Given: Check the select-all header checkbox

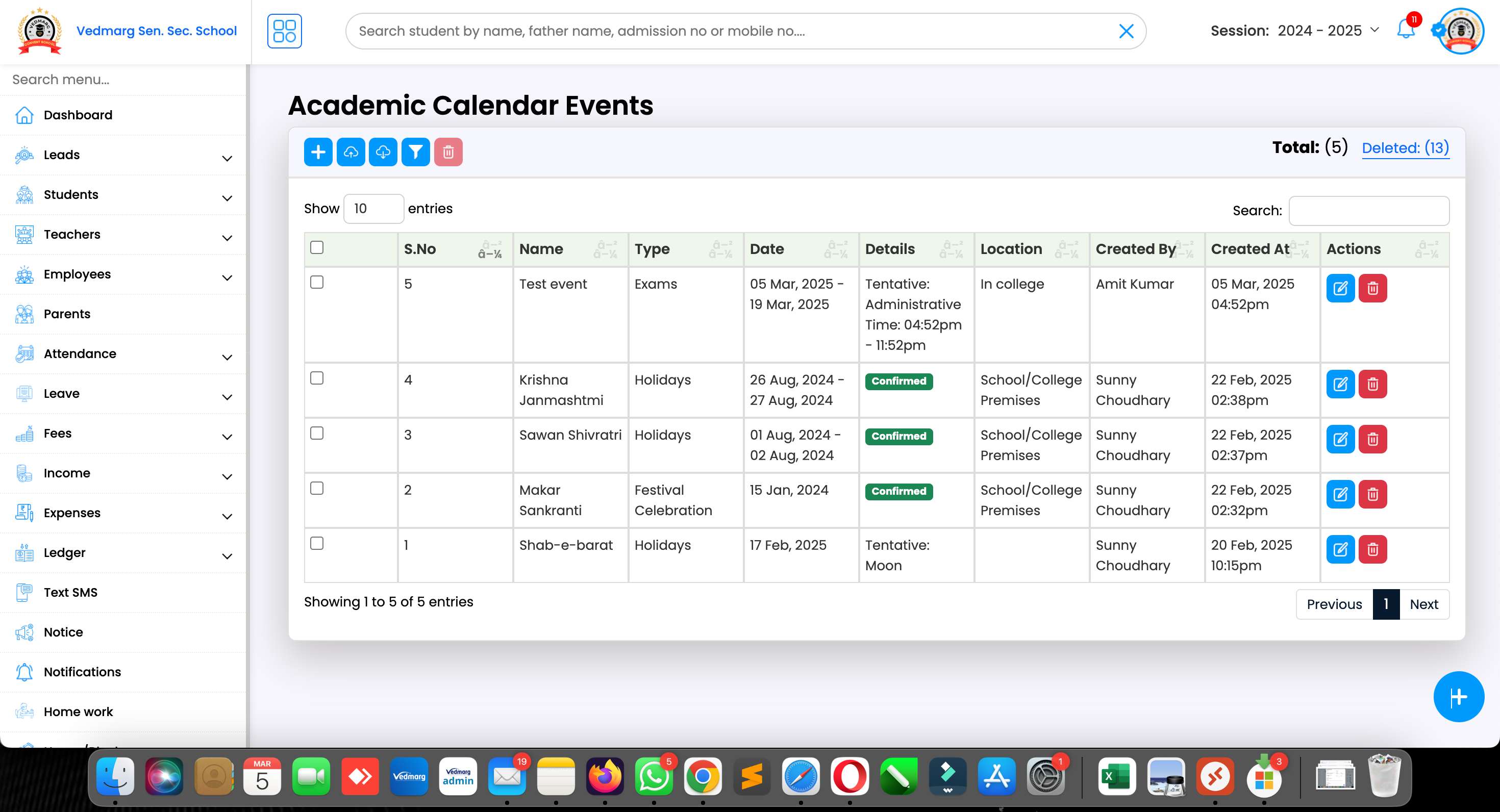Looking at the screenshot, I should tap(317, 247).
